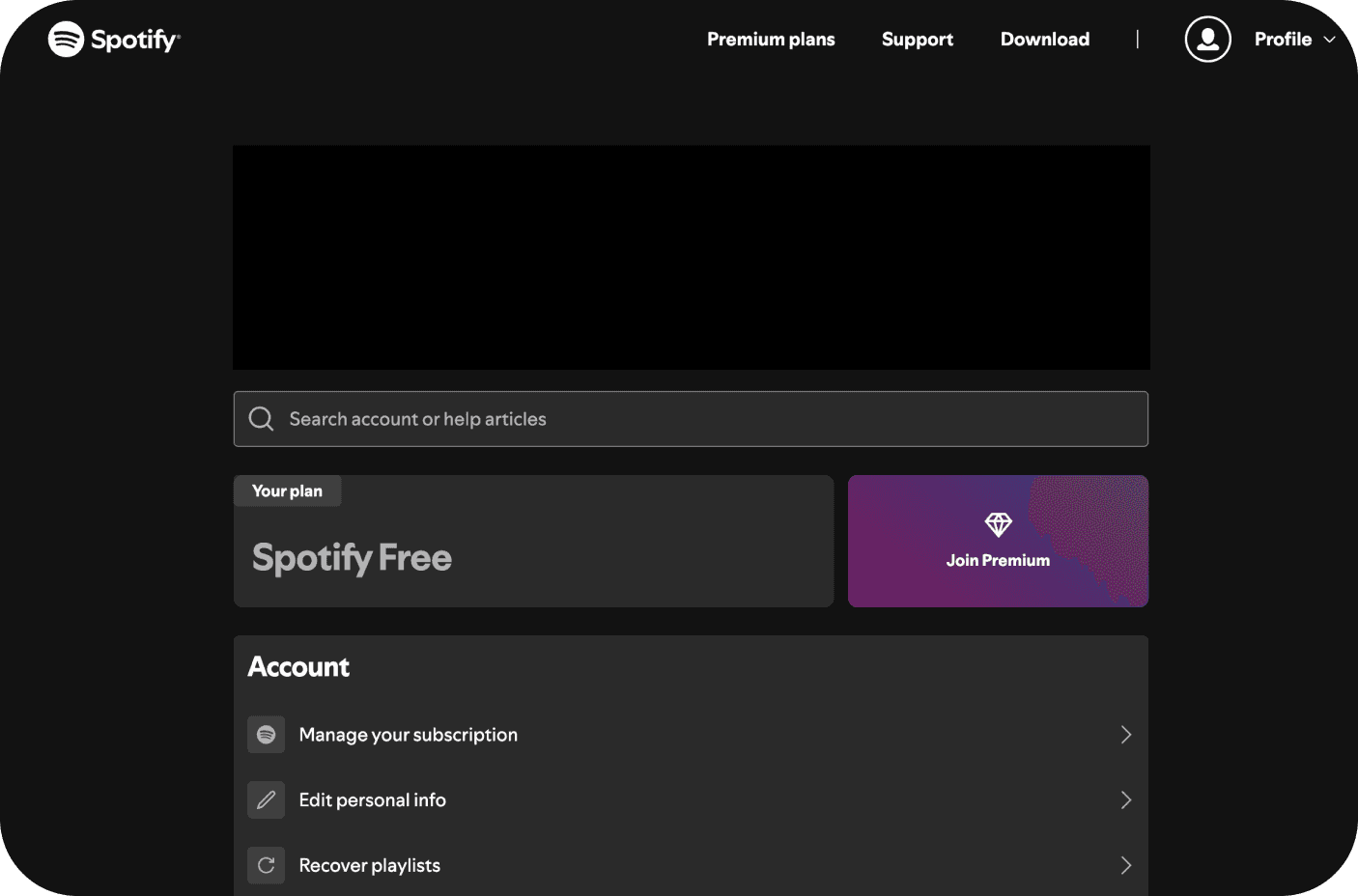Open Edit personal info
Image resolution: width=1358 pixels, height=896 pixels.
coord(372,799)
